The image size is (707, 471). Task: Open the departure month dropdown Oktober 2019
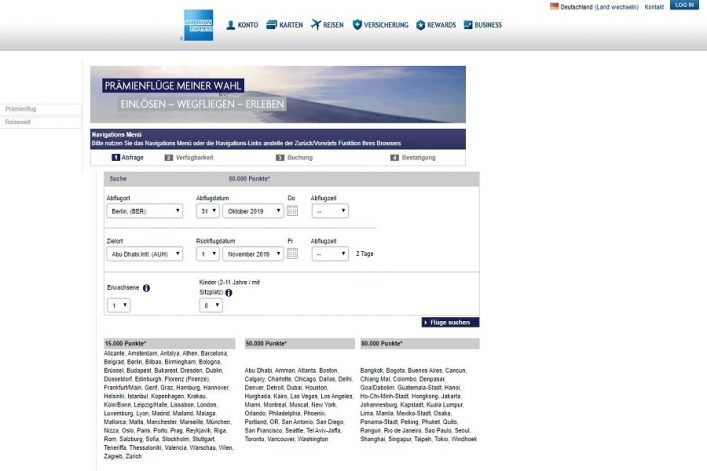pos(253,211)
